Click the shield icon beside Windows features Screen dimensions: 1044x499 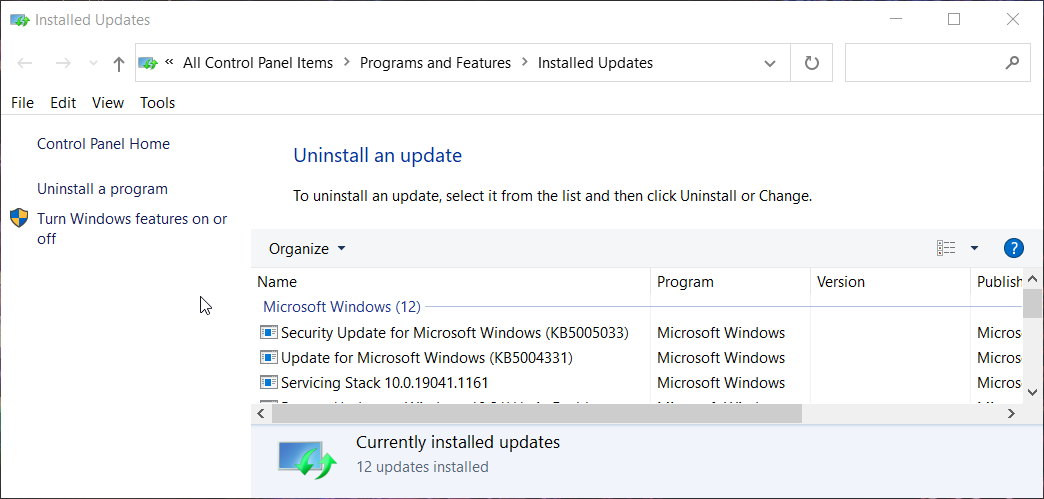19,218
